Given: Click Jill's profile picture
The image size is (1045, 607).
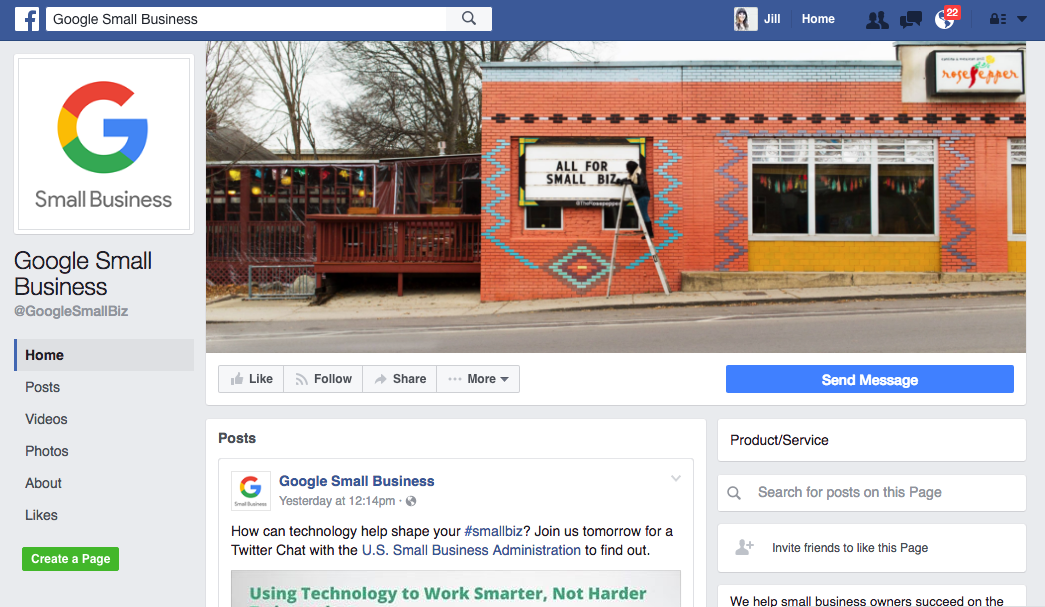Looking at the screenshot, I should 745,19.
